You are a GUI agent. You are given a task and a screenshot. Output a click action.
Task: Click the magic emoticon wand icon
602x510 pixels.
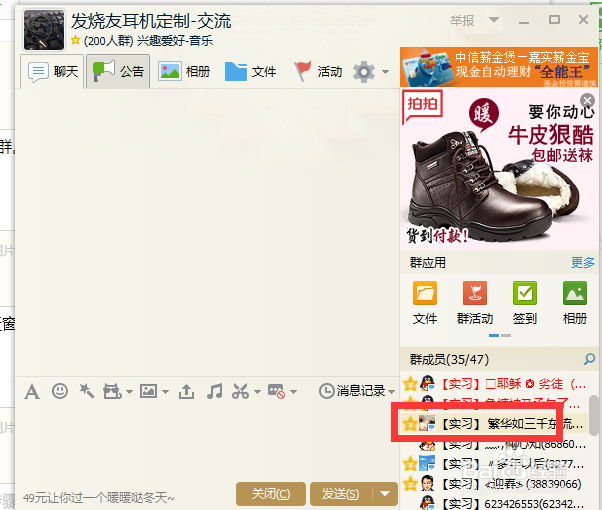point(87,391)
